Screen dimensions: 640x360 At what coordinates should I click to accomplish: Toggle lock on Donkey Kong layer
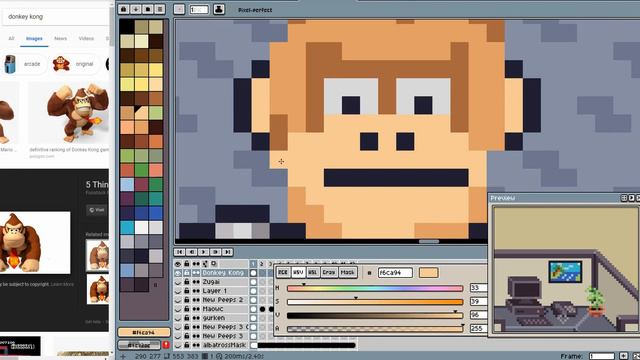point(187,273)
